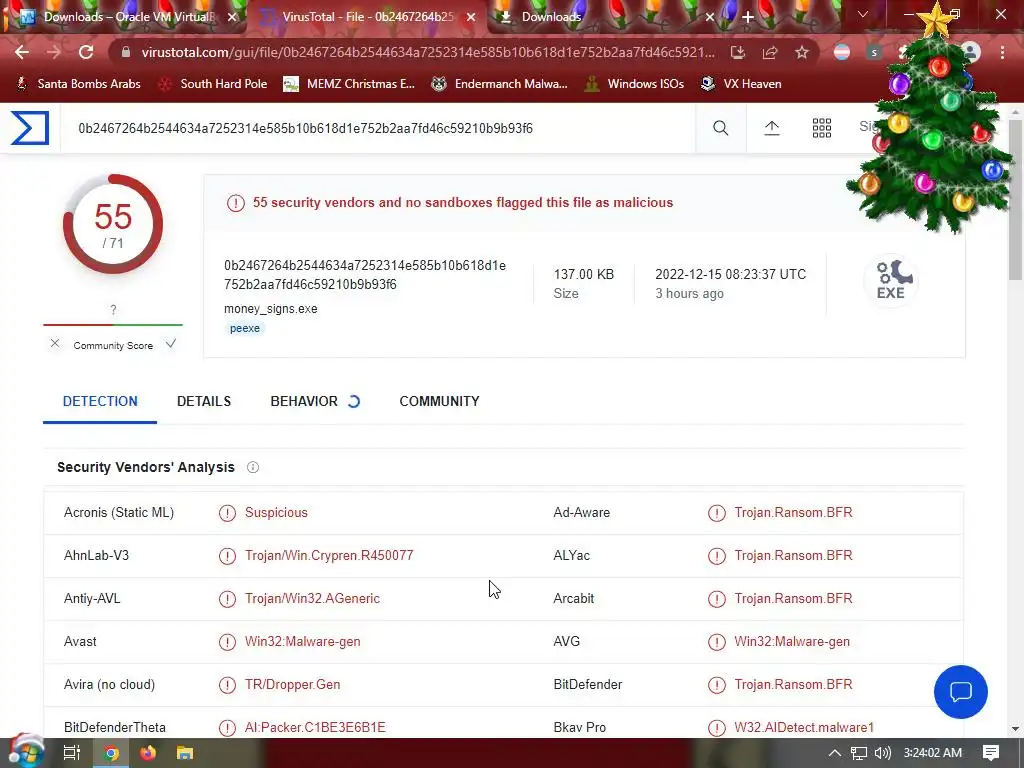Click alert icon beside Acronis Suspicious result
This screenshot has width=1024, height=768.
(227, 513)
